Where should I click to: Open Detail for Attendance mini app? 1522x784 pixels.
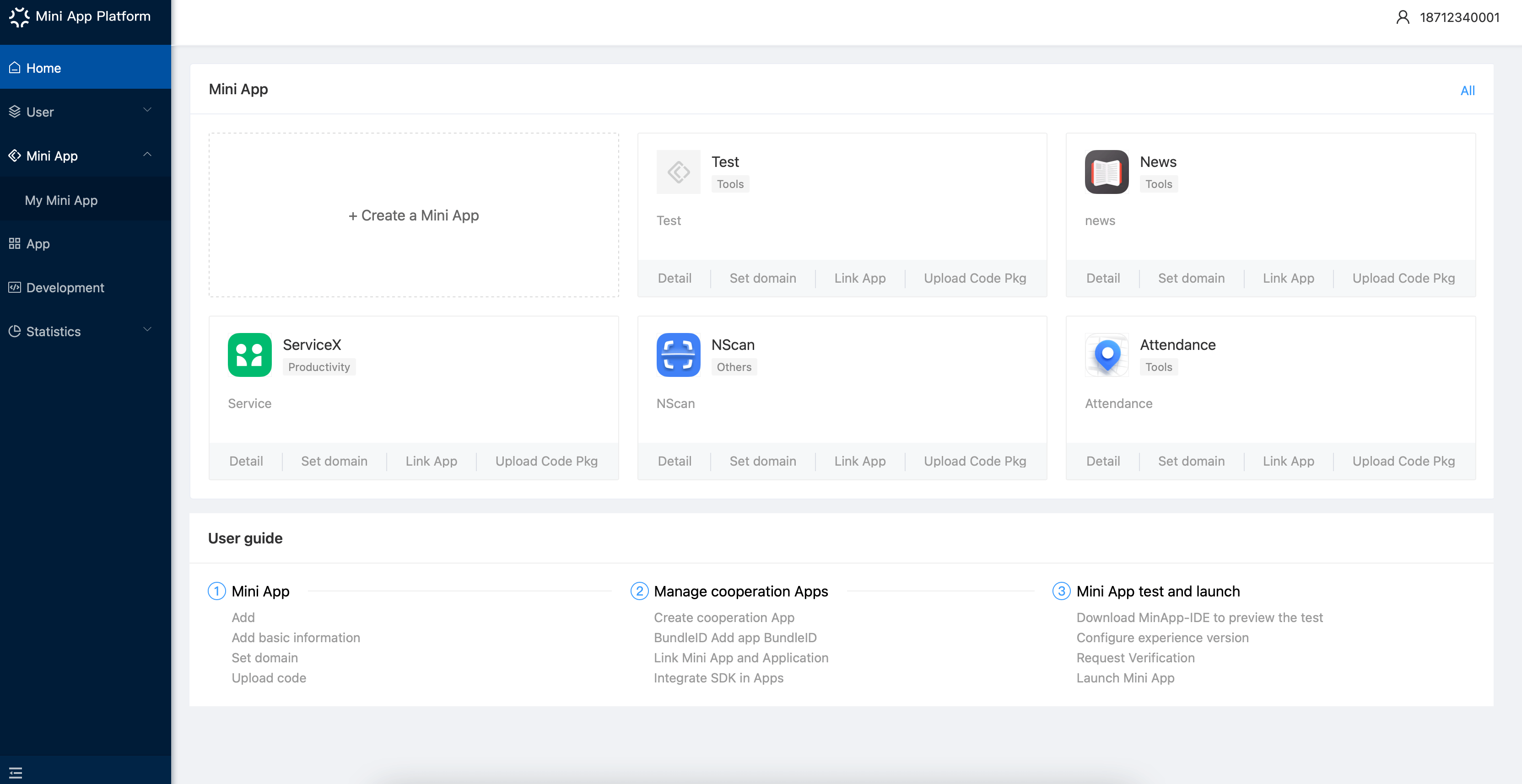point(1103,462)
